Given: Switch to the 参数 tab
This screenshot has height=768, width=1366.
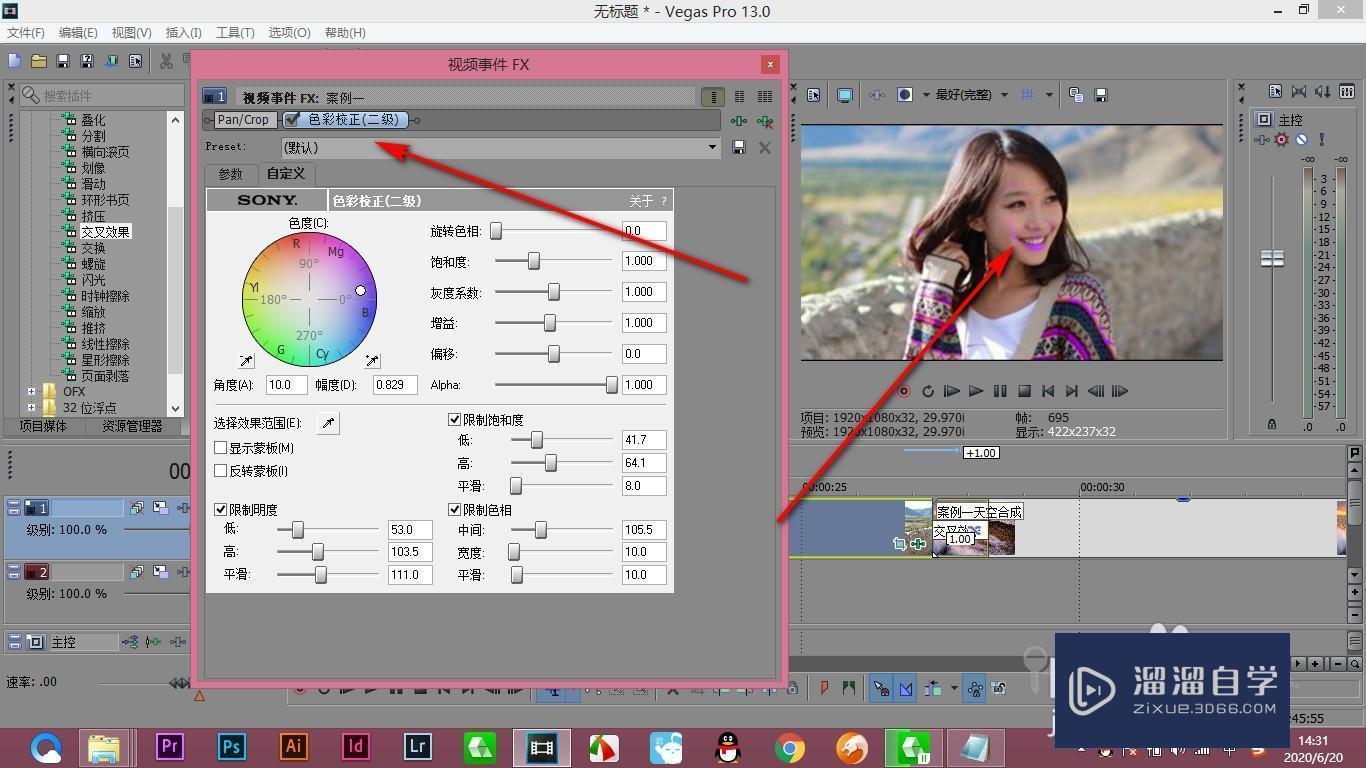Looking at the screenshot, I should [231, 174].
